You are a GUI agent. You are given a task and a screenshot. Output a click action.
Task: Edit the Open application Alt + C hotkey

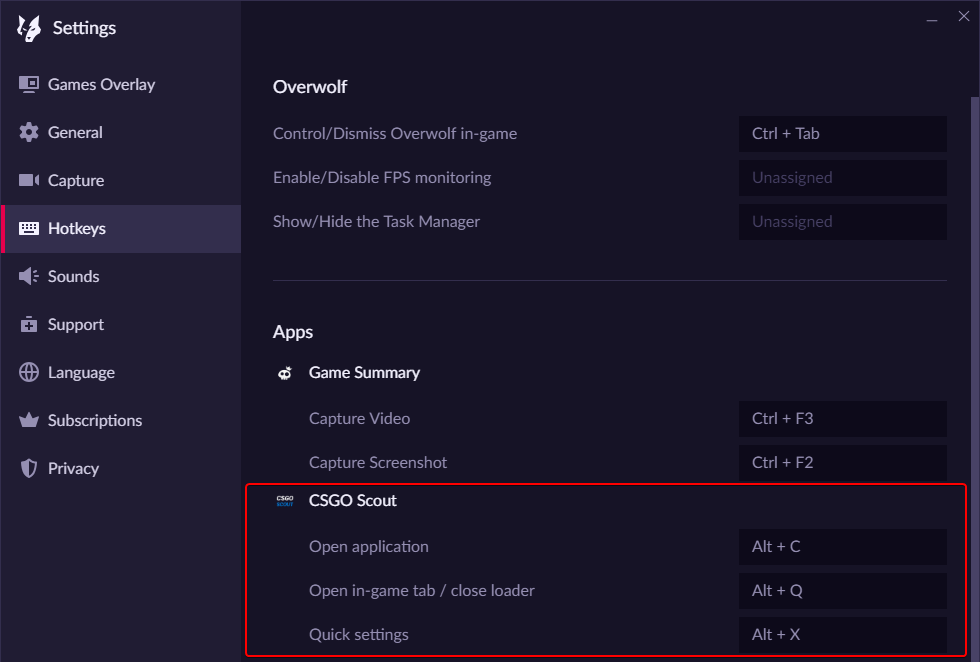842,547
